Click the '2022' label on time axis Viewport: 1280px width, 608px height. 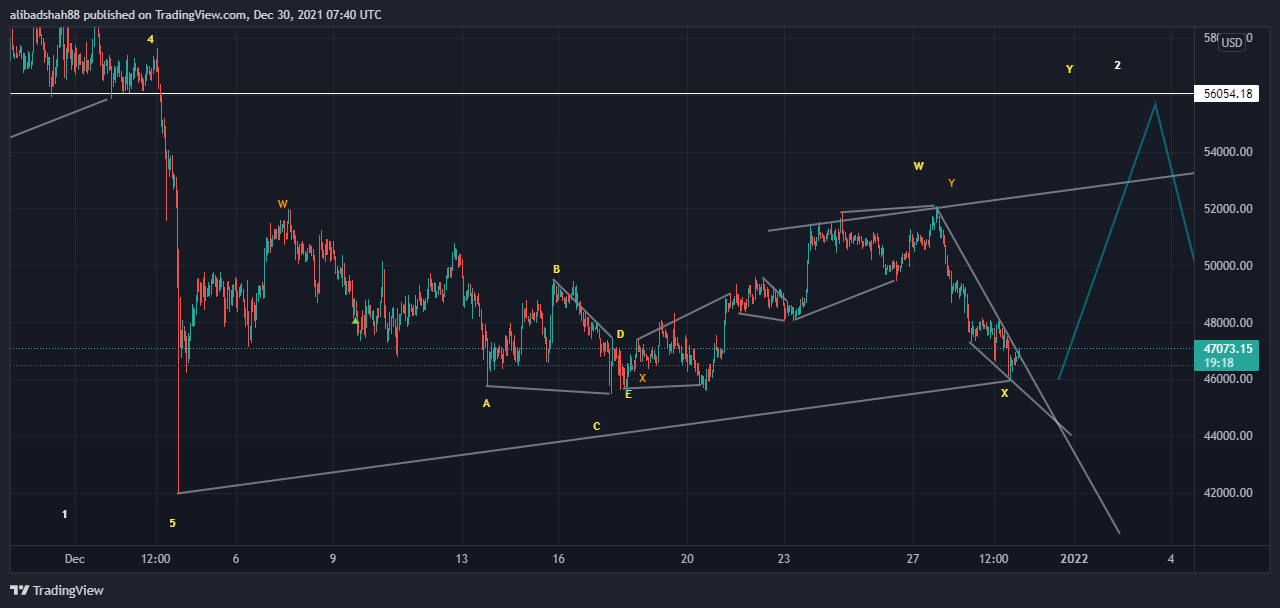point(1074,558)
